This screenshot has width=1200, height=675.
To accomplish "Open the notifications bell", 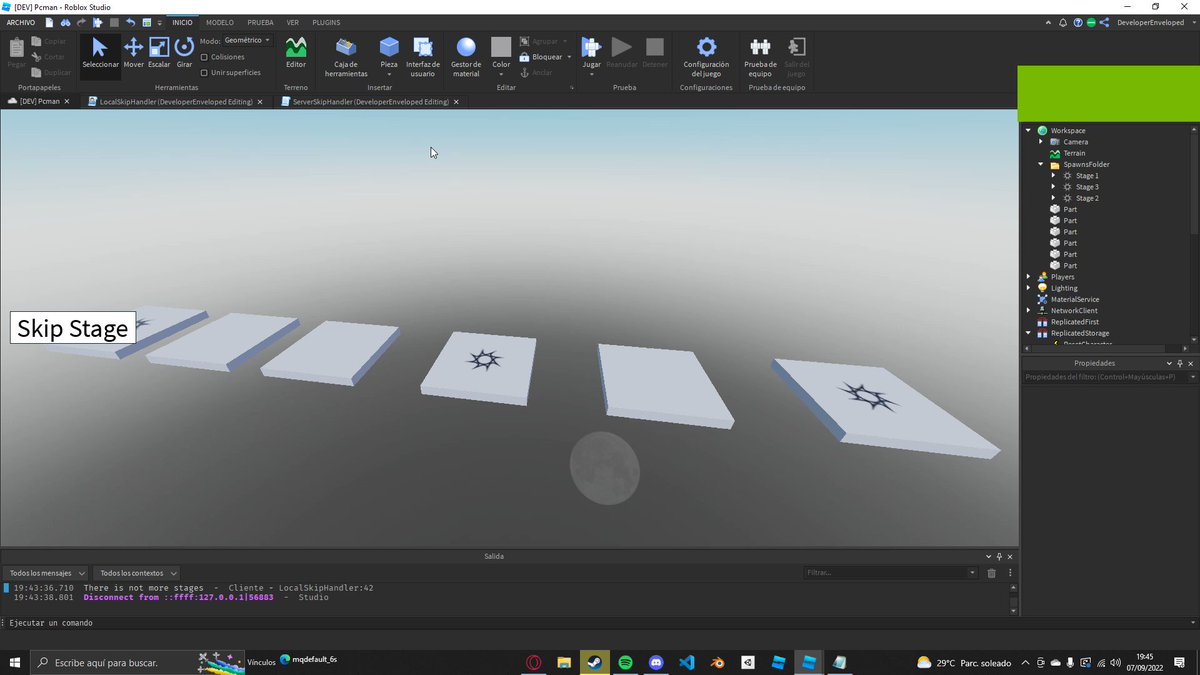I will (x=1064, y=22).
